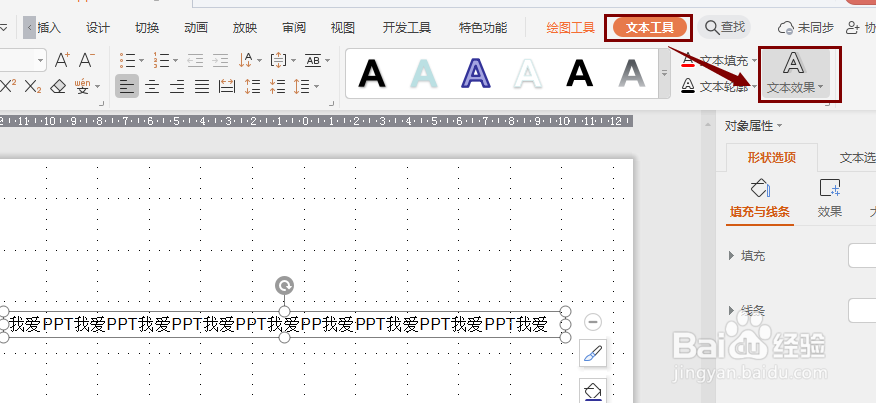
Task: Click floating shape fill bucket button
Action: [593, 391]
